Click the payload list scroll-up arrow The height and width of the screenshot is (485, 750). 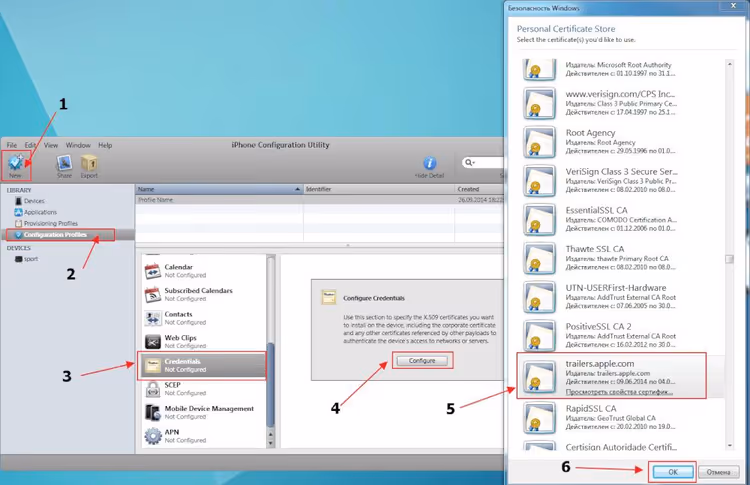click(x=271, y=434)
